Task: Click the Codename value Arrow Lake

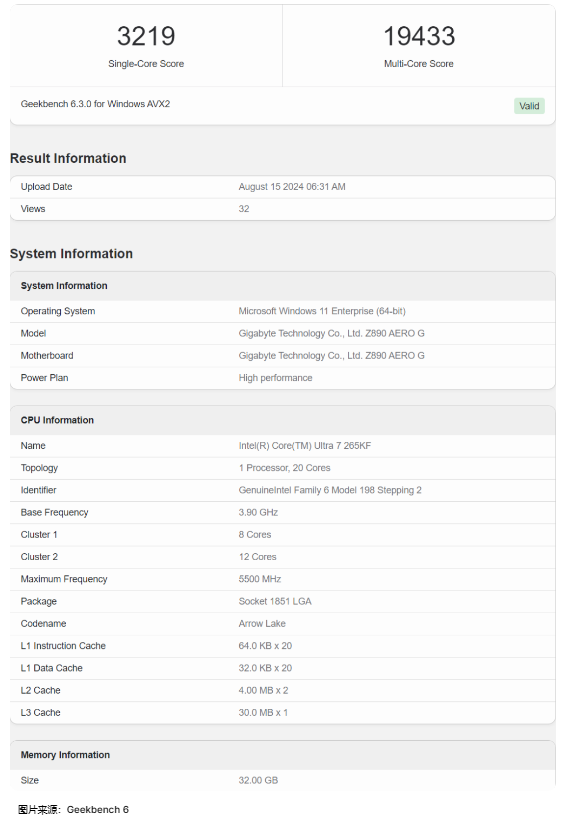Action: pyautogui.click(x=262, y=623)
